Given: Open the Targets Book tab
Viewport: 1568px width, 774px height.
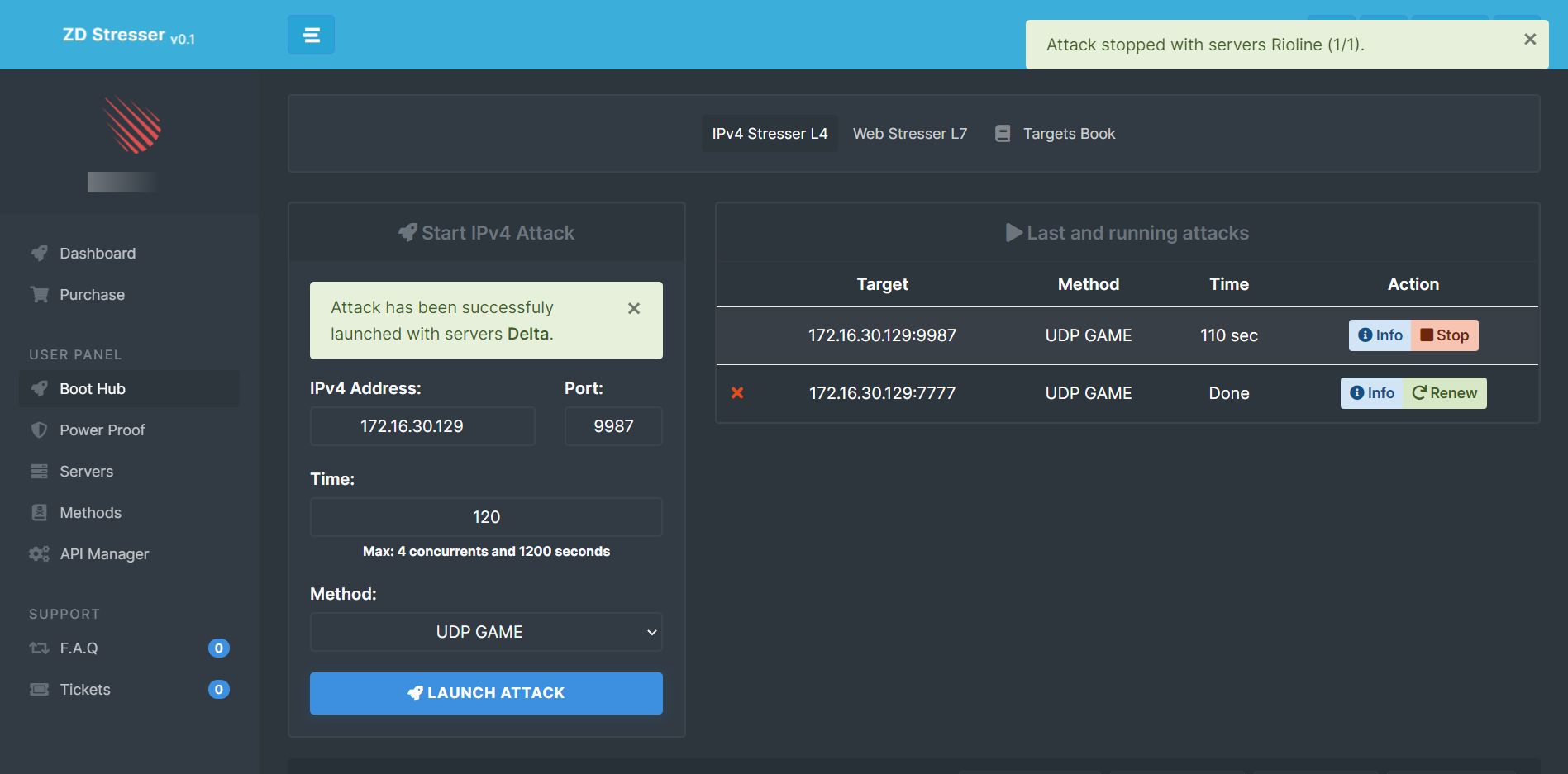Looking at the screenshot, I should (x=1068, y=134).
